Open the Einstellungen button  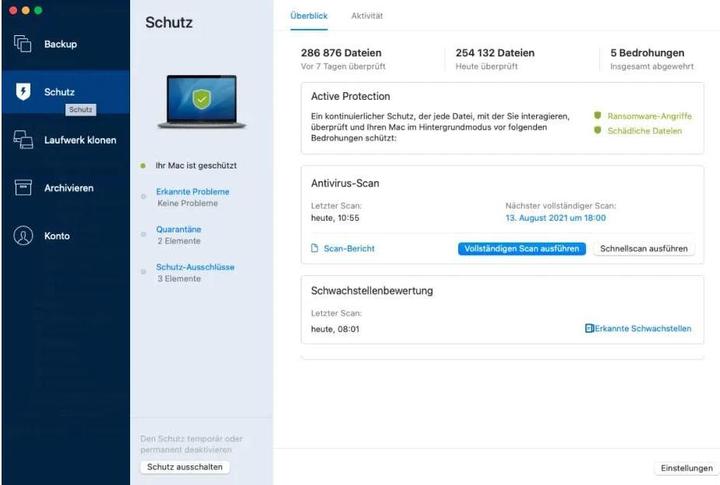coord(686,468)
